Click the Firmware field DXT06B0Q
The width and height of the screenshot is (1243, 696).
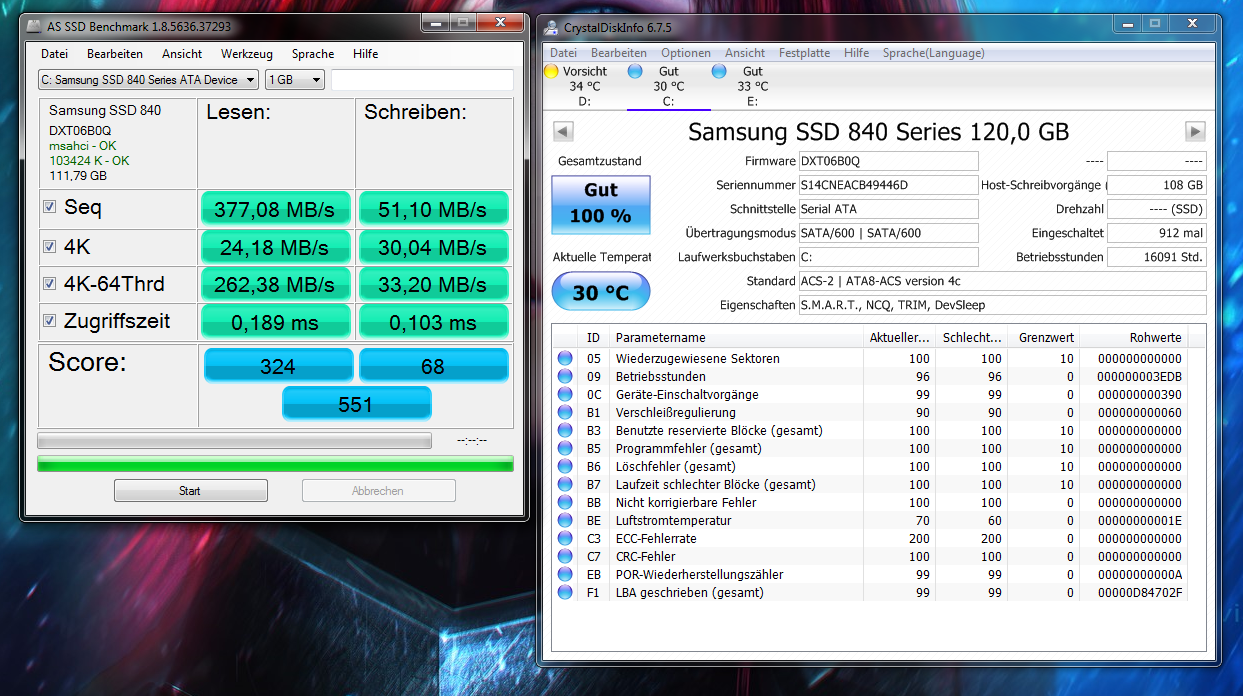(888, 161)
